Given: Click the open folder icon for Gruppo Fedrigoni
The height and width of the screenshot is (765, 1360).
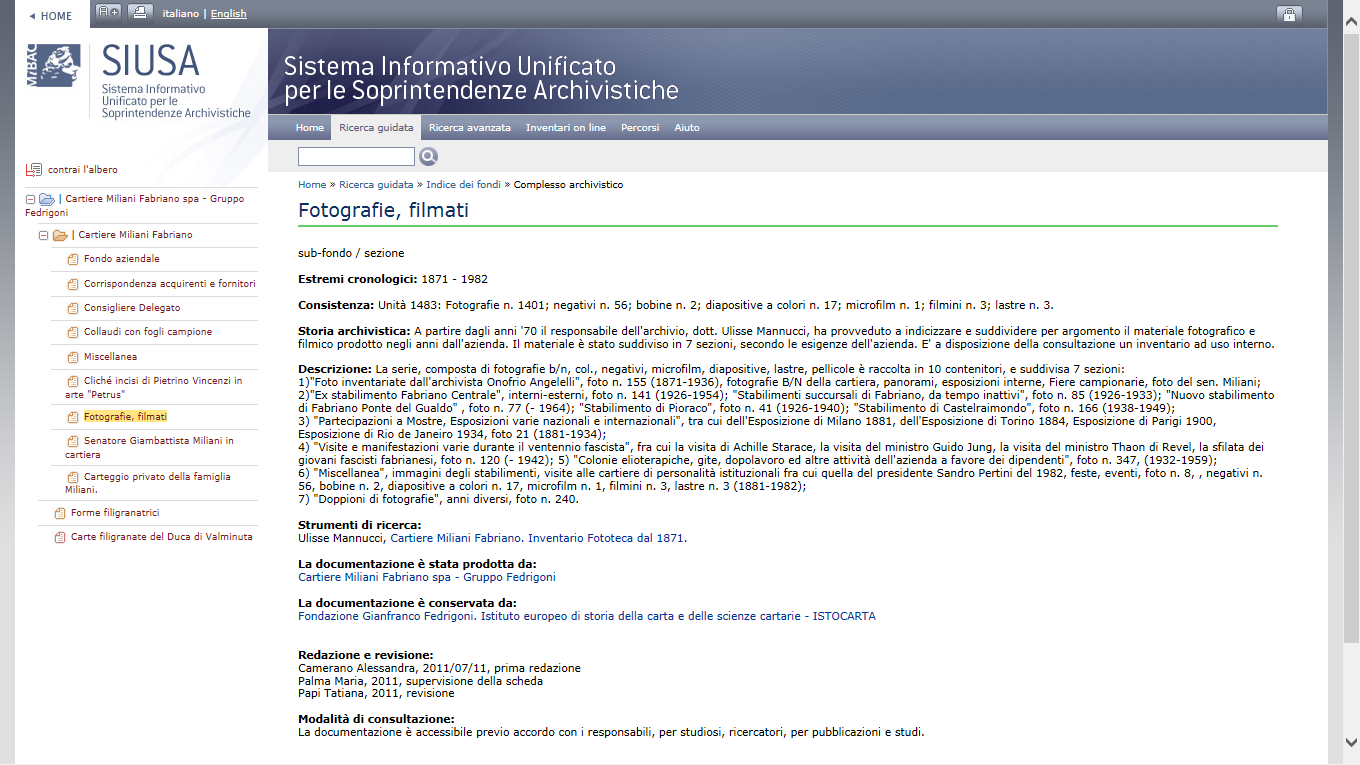Looking at the screenshot, I should [47, 199].
